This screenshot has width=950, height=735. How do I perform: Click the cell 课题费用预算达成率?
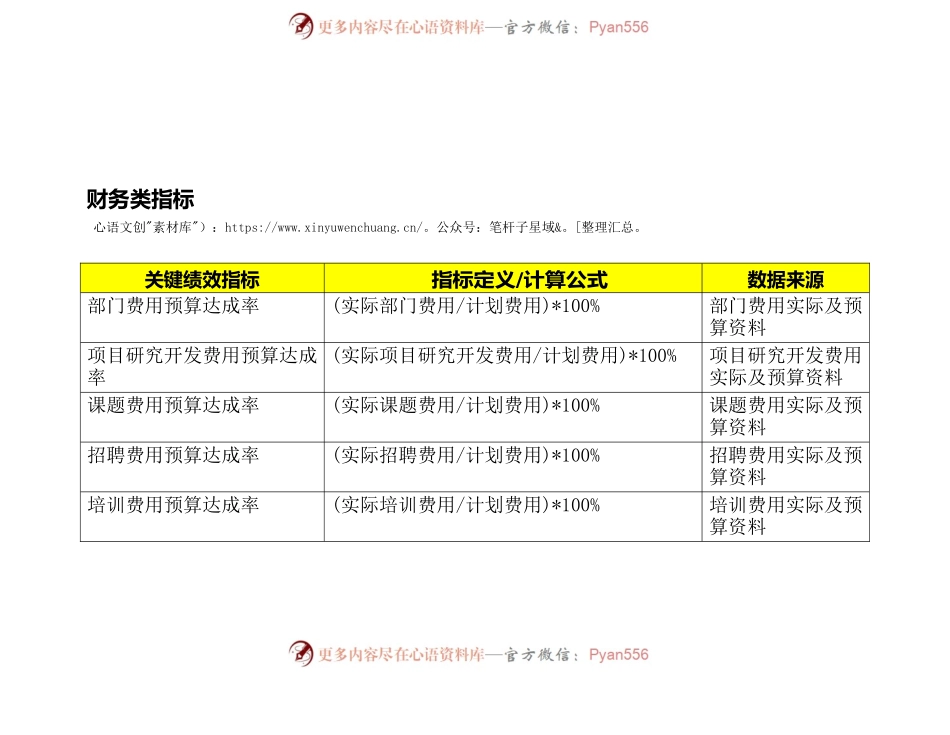tap(202, 417)
